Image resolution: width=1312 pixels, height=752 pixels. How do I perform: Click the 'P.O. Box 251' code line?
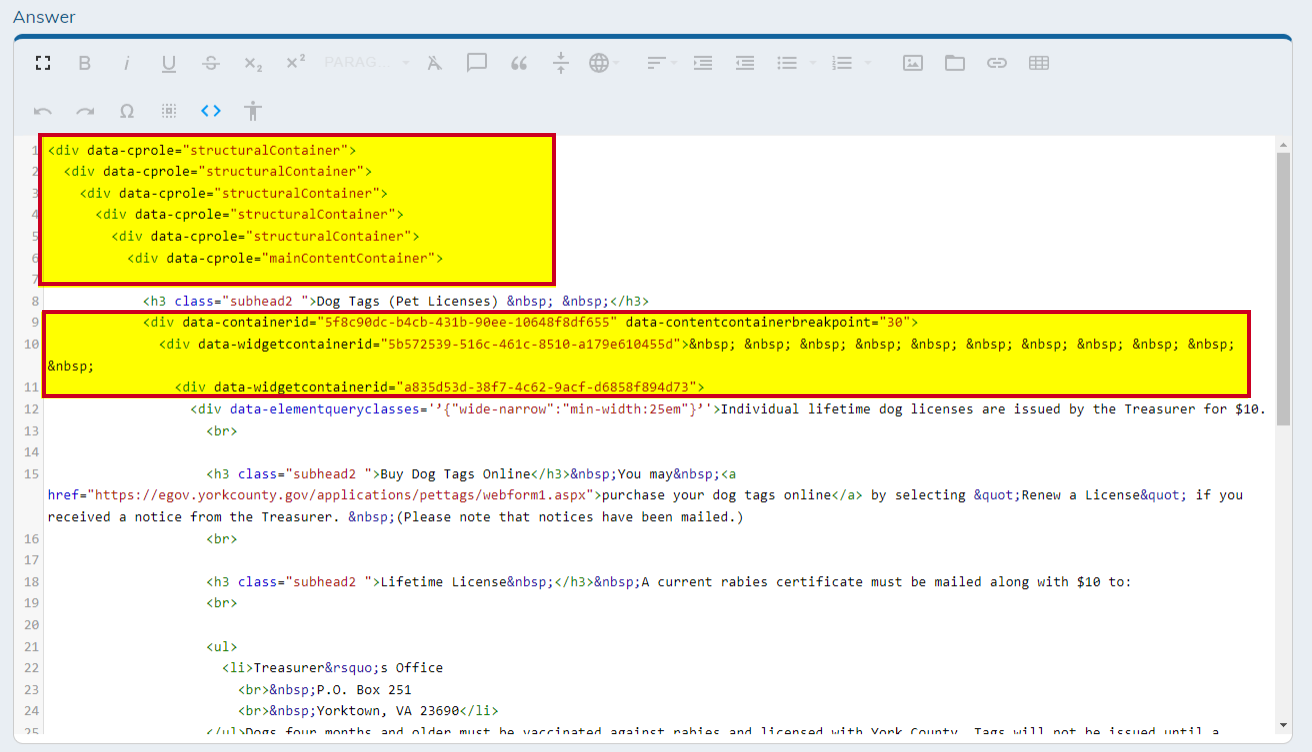coord(325,690)
